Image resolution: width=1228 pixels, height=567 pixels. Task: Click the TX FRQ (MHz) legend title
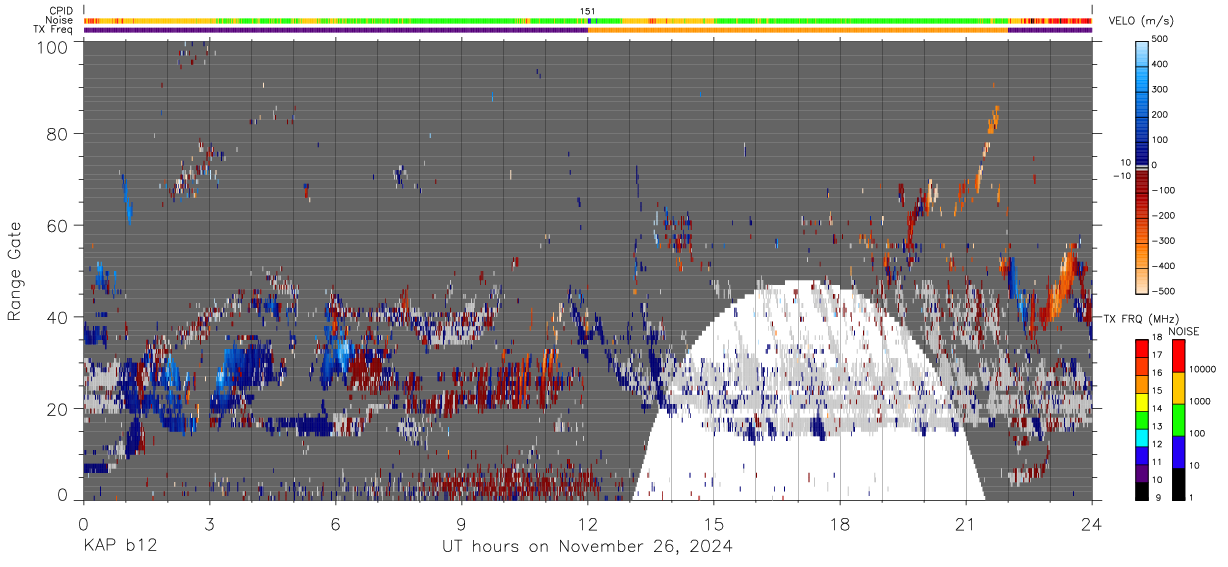click(1135, 318)
